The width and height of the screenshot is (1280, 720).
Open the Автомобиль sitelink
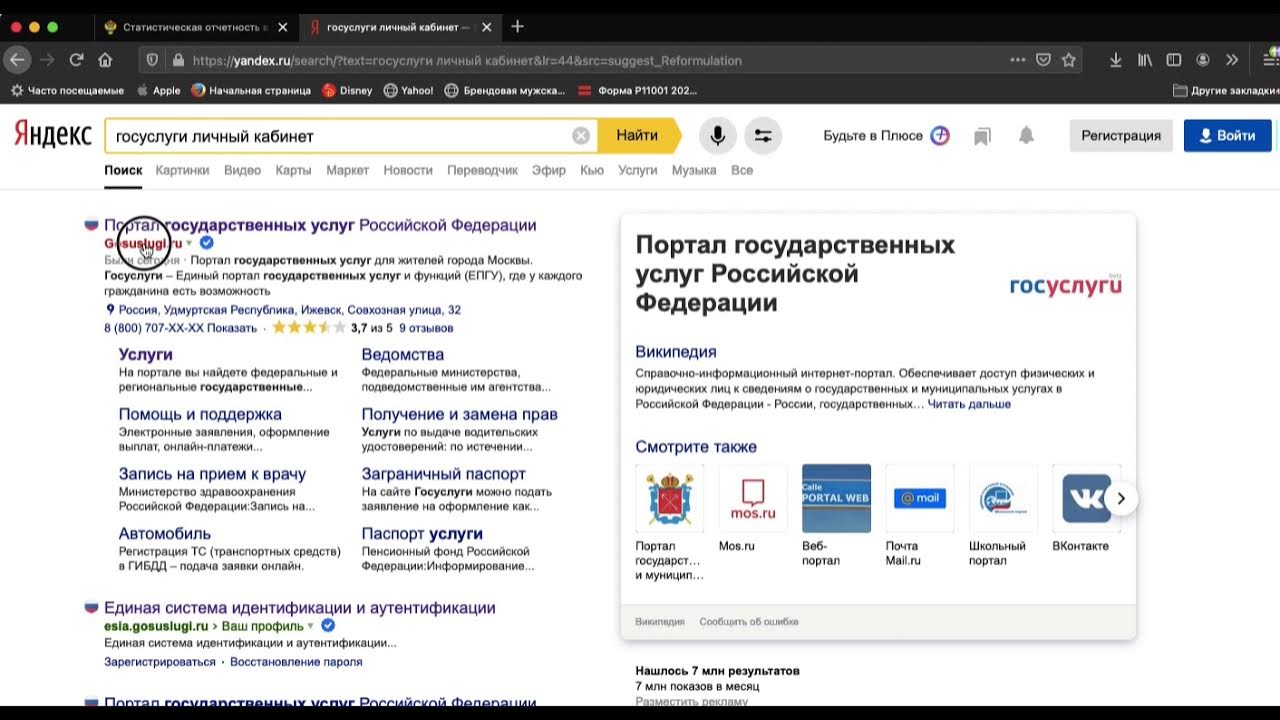[164, 533]
